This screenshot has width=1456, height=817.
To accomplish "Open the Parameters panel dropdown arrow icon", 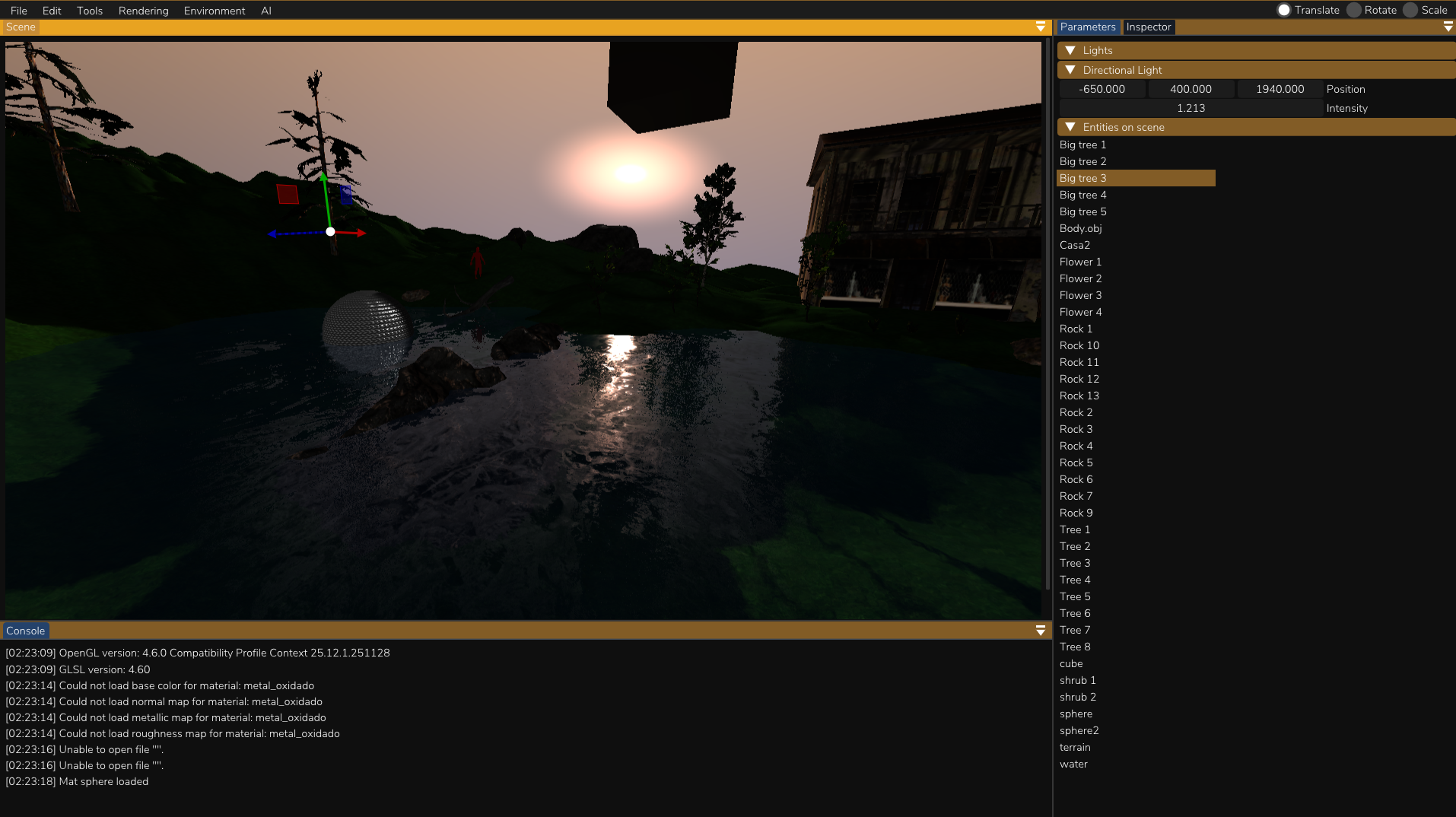I will pos(1448,27).
